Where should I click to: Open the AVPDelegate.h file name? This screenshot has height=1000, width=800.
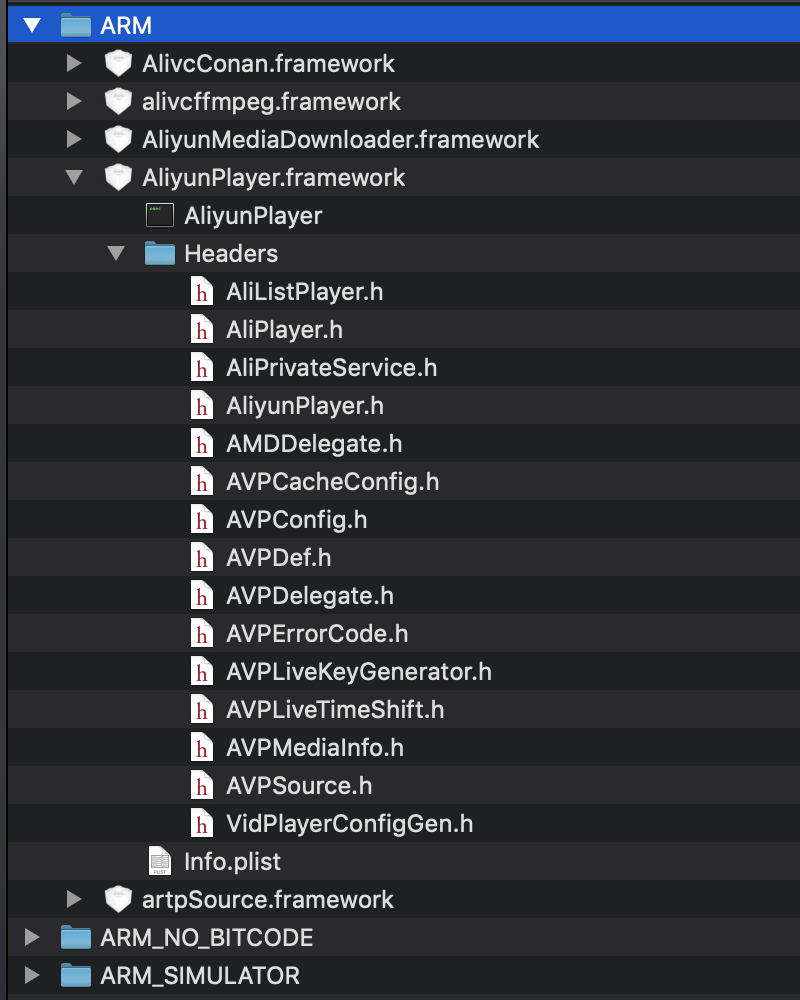click(310, 596)
